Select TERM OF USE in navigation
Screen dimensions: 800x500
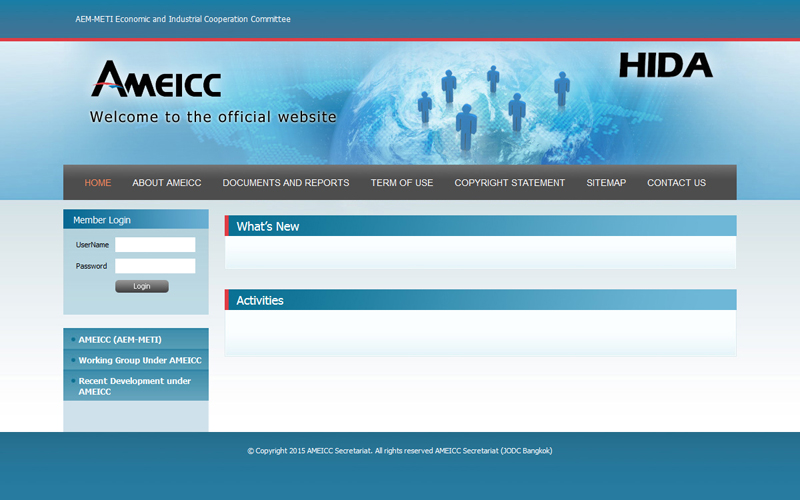point(402,183)
